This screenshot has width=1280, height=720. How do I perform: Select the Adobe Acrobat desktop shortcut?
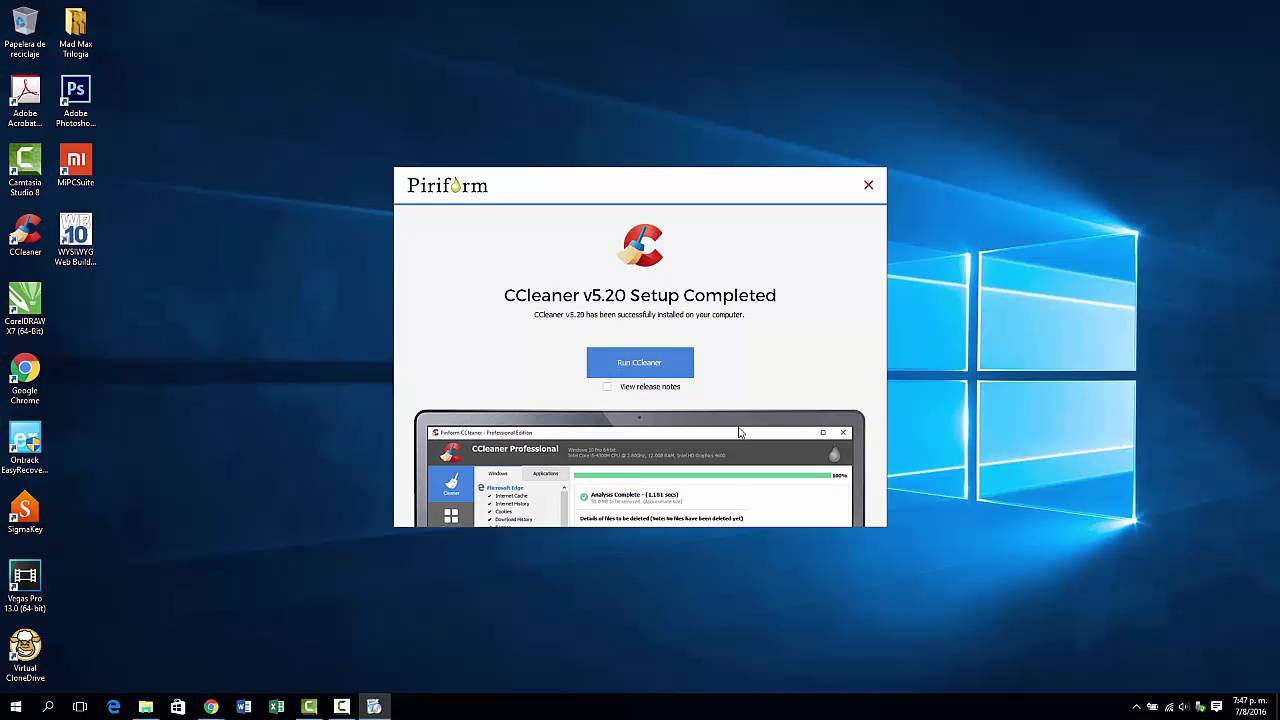pyautogui.click(x=25, y=102)
